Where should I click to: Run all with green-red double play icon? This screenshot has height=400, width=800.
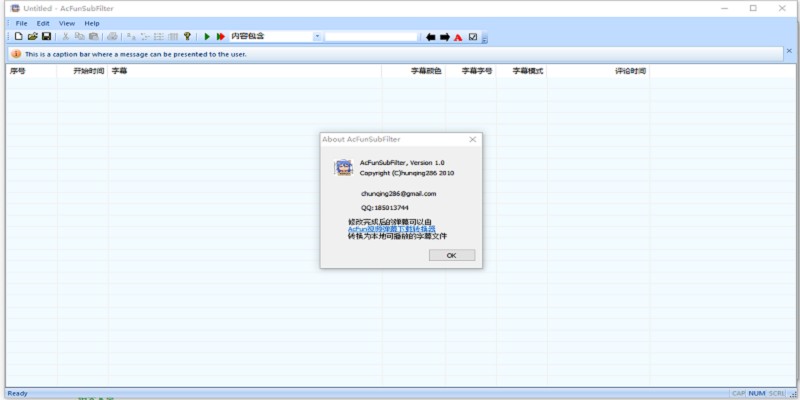coord(220,36)
